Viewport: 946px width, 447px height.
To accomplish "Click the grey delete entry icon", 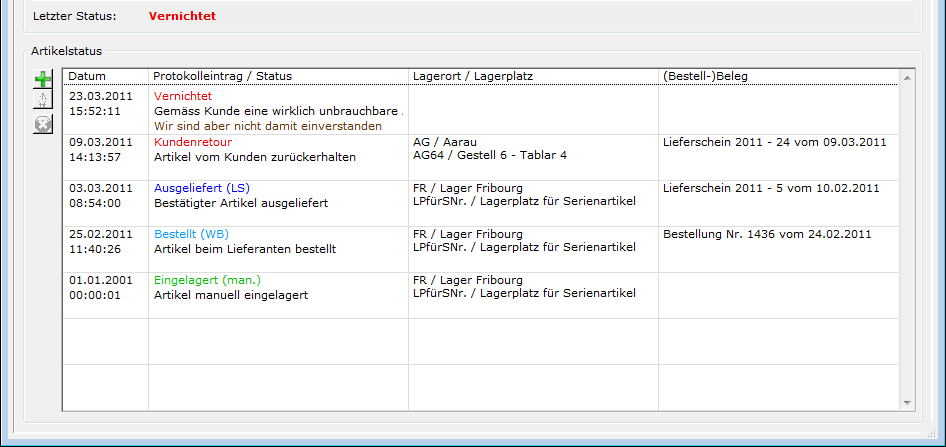I will pos(43,124).
